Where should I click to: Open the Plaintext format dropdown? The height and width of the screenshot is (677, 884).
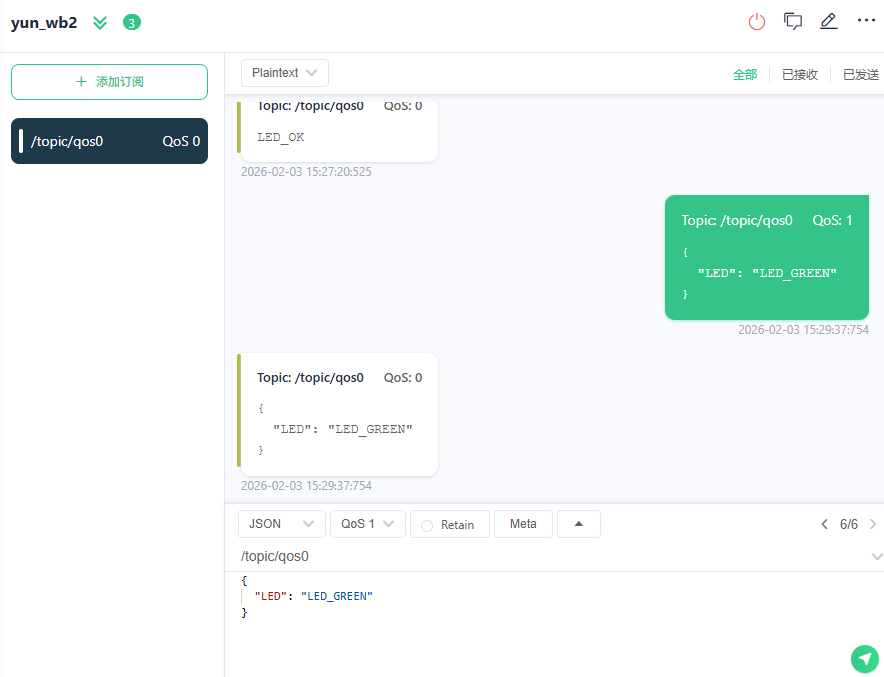pos(285,73)
